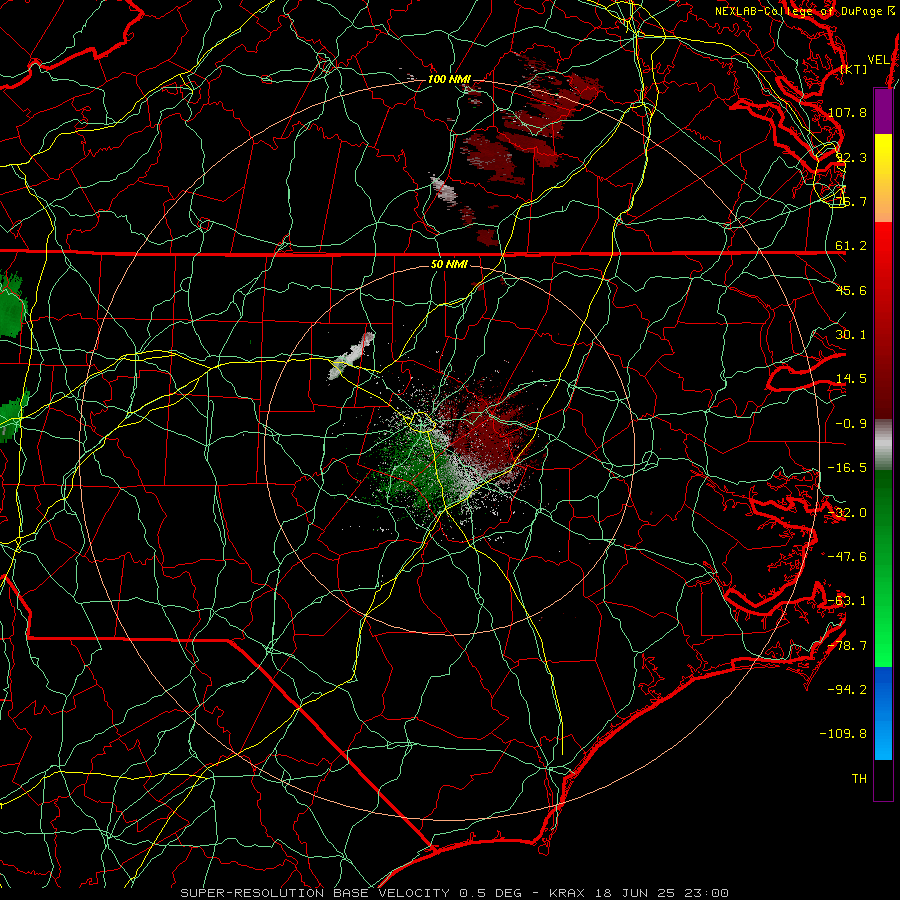Select the -16.5 velocity scale label
Image resolution: width=900 pixels, height=900 pixels.
click(x=847, y=468)
